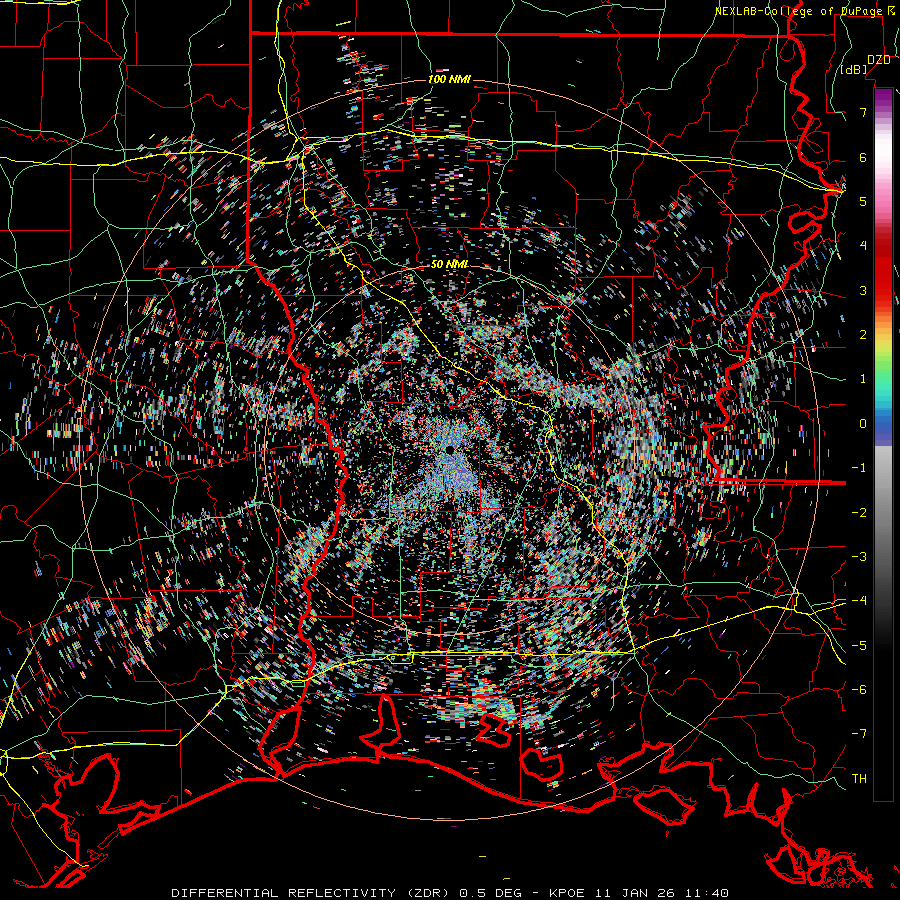The image size is (900, 900).
Task: Click the 4 value on the color scale
Action: 863,246
